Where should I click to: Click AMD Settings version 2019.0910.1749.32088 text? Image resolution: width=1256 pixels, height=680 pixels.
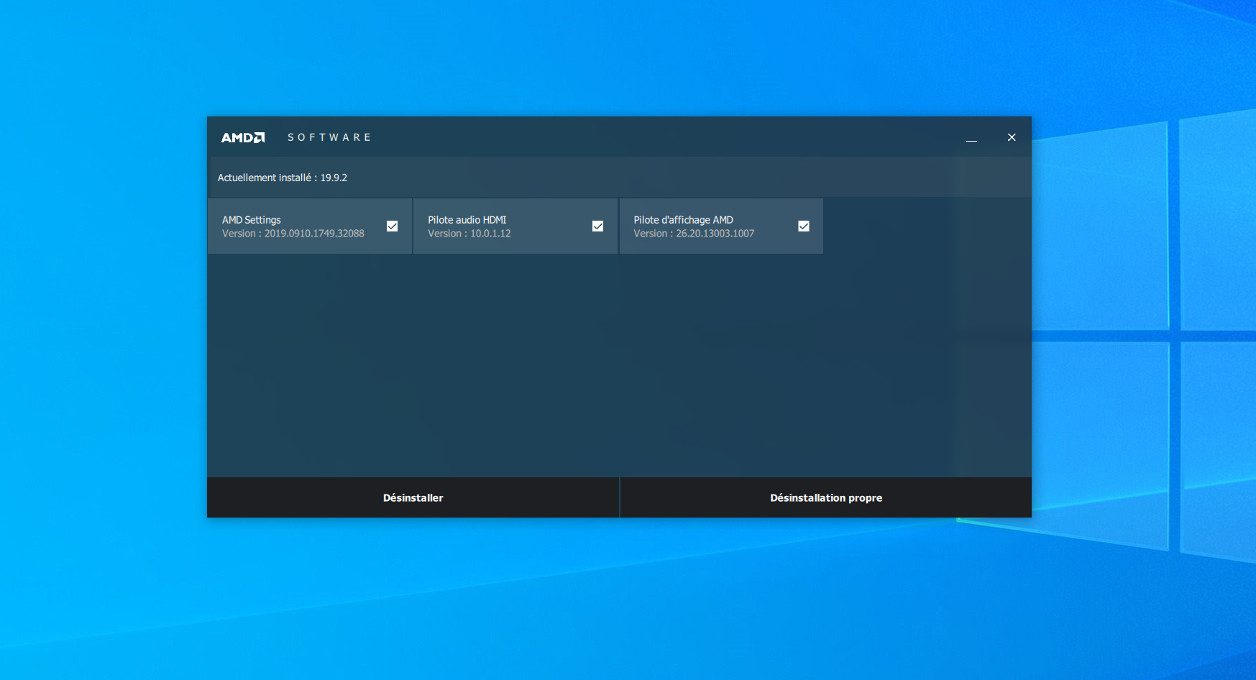click(x=293, y=234)
